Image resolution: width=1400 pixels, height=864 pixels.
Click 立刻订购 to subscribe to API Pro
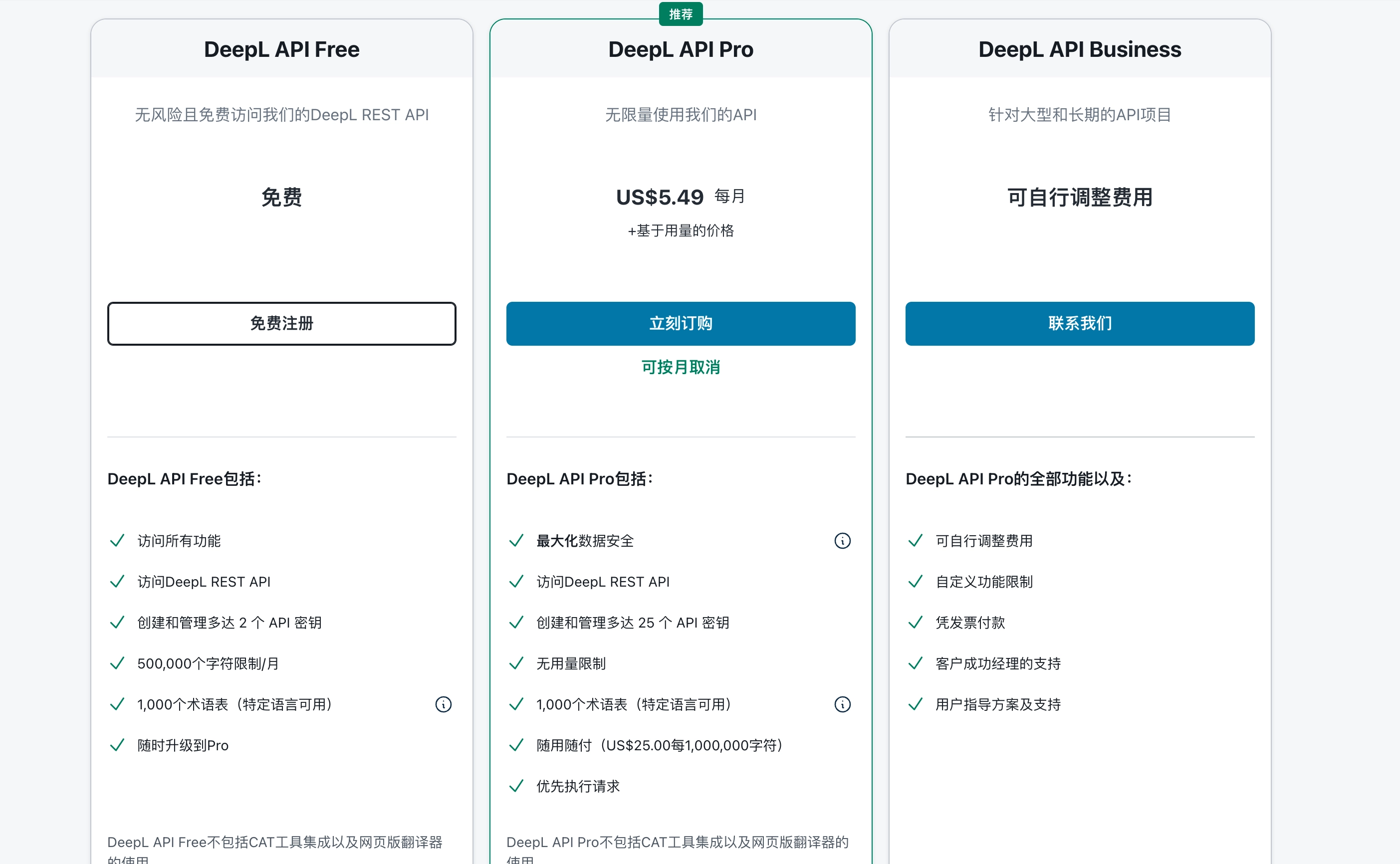click(x=681, y=323)
